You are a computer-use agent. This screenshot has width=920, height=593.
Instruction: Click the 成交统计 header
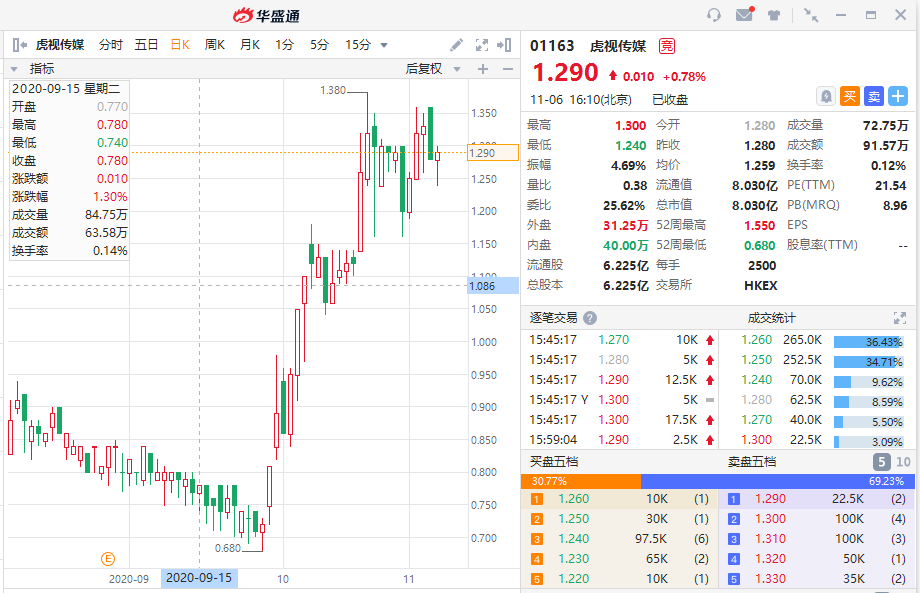772,318
